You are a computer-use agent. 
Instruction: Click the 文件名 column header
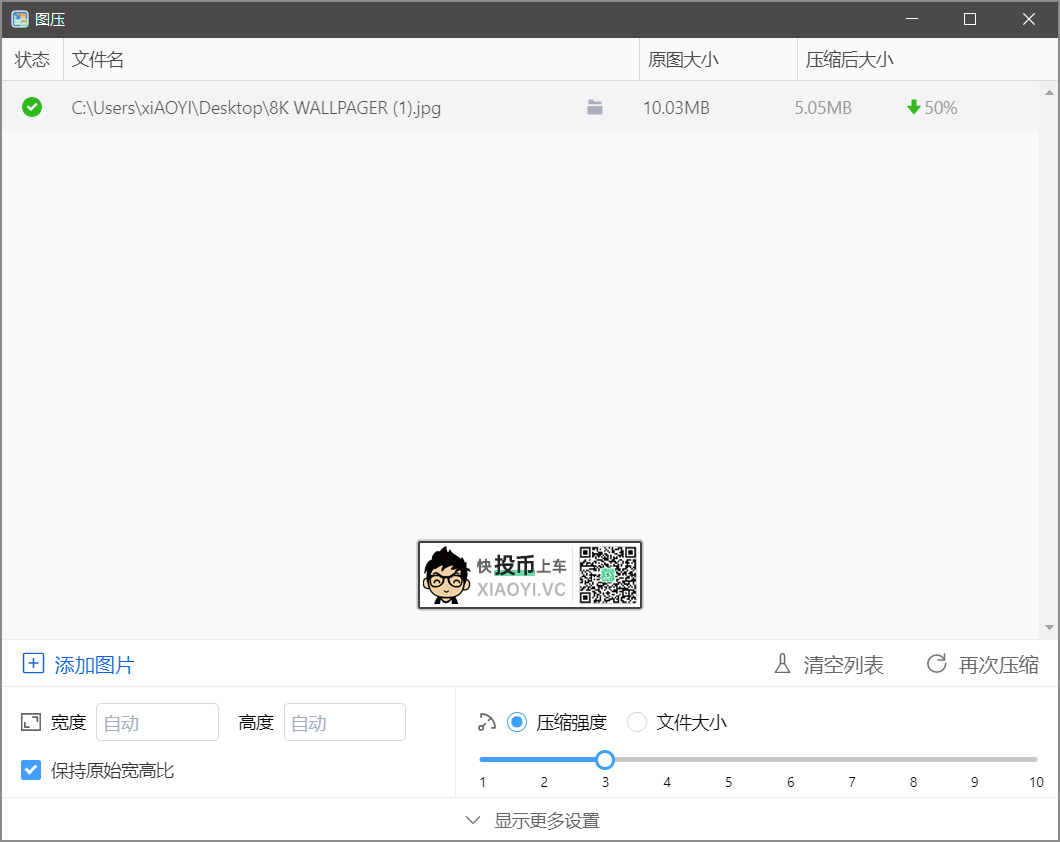98,60
